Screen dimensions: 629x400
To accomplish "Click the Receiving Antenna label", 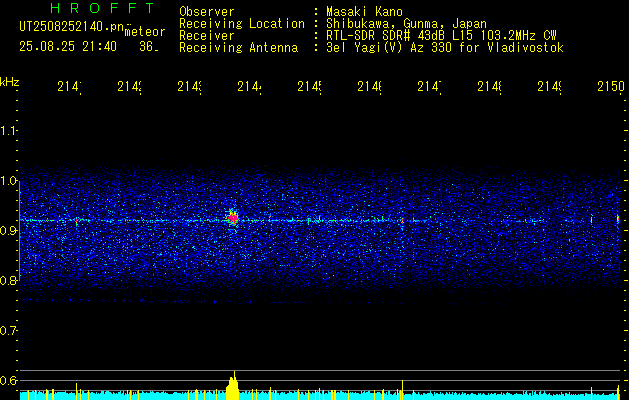I will point(238,48).
